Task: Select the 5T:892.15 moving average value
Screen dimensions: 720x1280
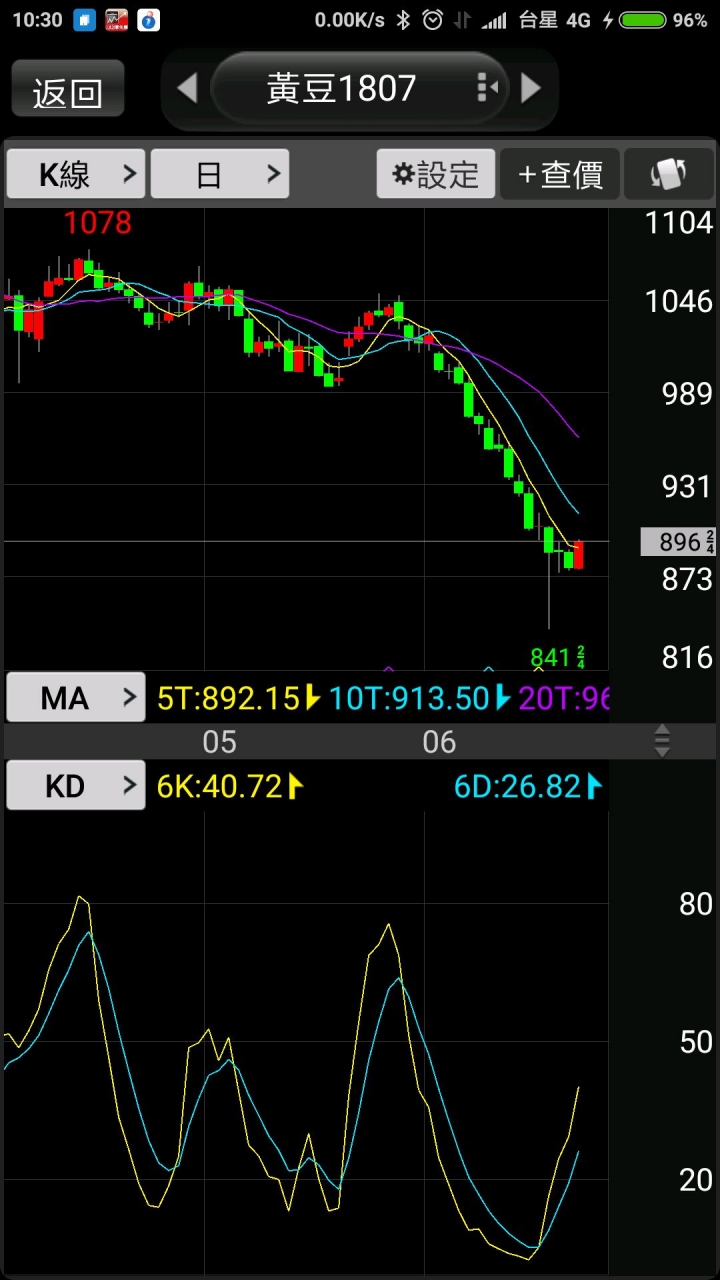Action: [x=239, y=698]
